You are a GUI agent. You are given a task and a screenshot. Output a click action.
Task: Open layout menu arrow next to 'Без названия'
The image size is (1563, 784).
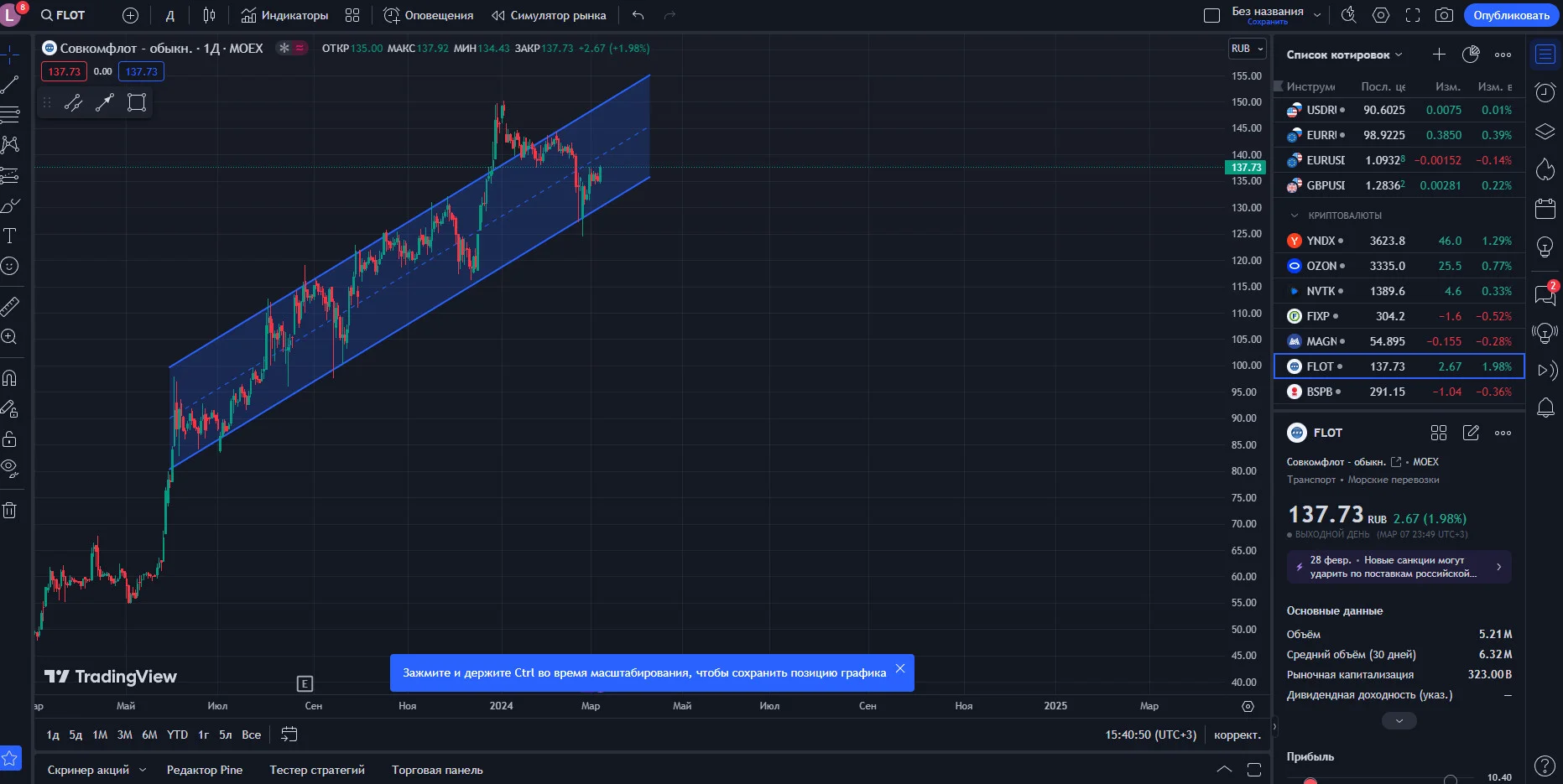pyautogui.click(x=1317, y=15)
